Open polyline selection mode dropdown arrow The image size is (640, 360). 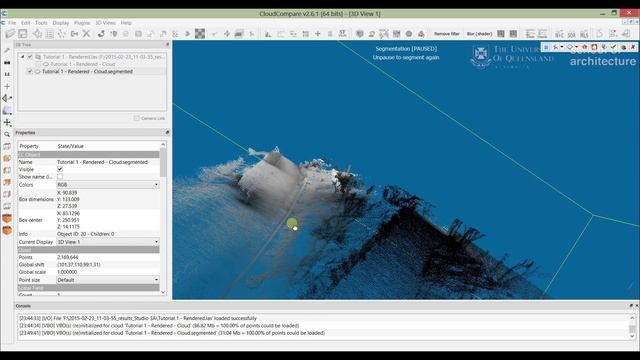click(x=576, y=47)
